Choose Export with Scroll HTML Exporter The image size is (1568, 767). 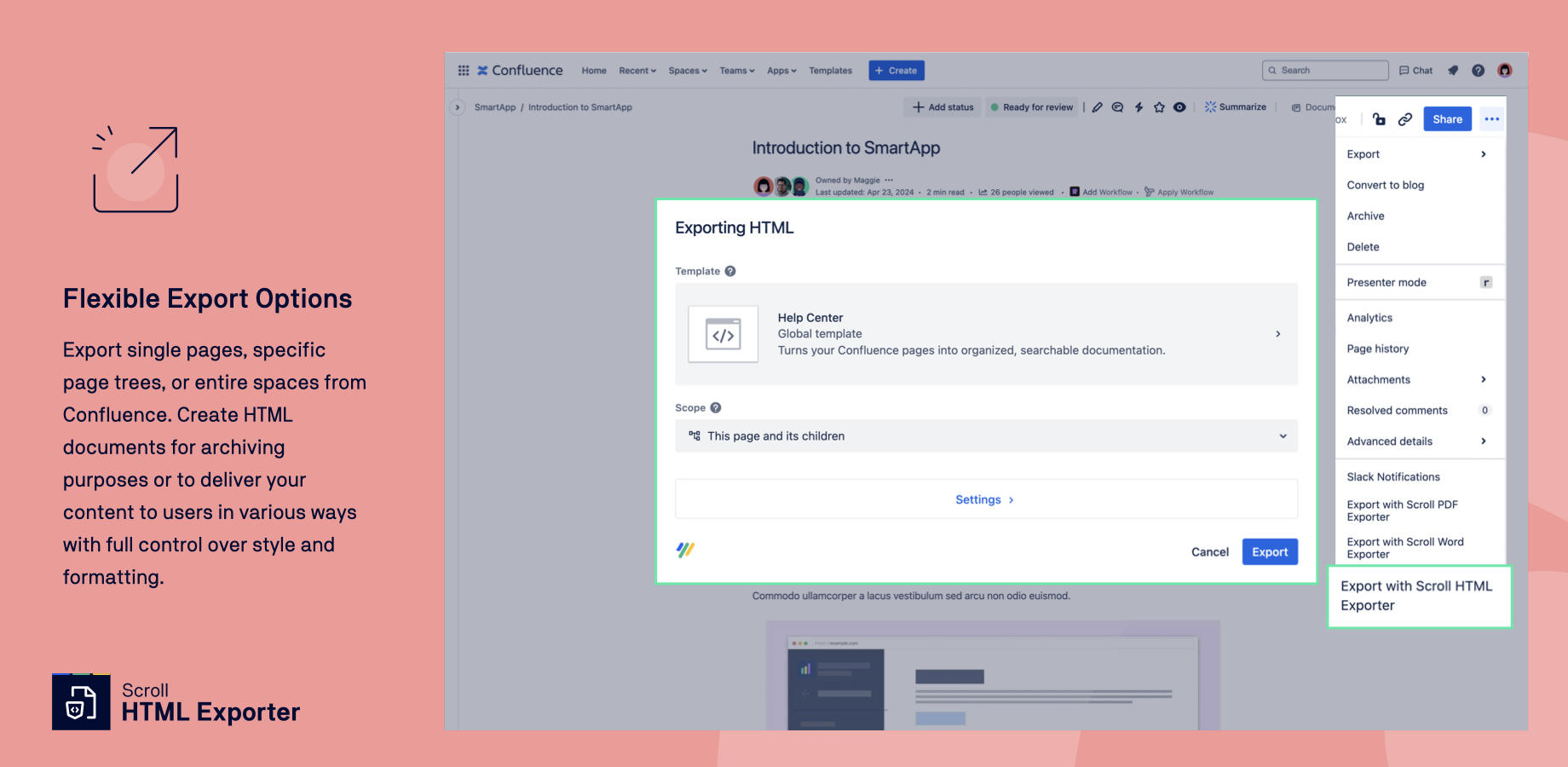coord(1416,596)
